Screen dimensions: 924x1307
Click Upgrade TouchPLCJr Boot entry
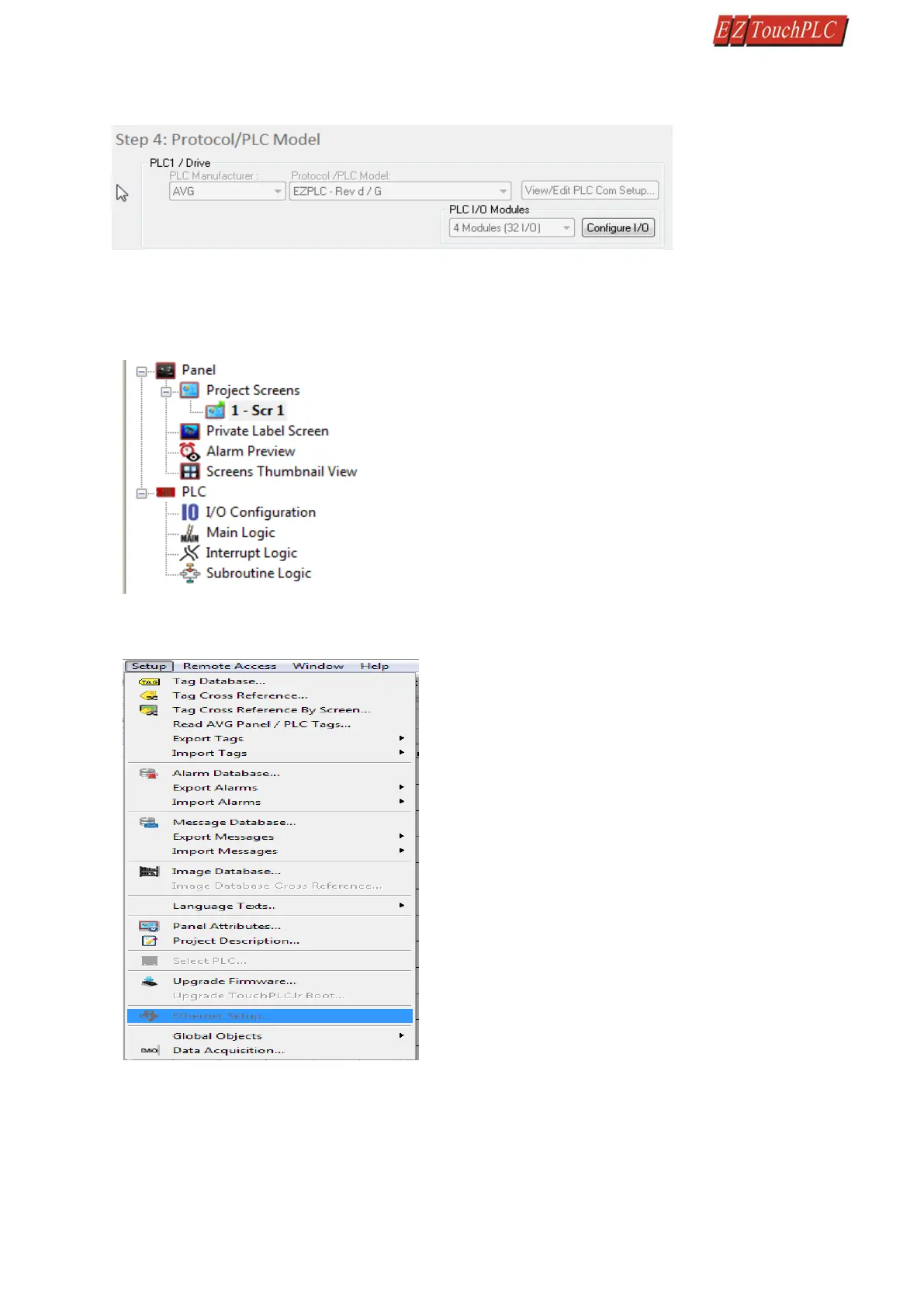coord(258,996)
